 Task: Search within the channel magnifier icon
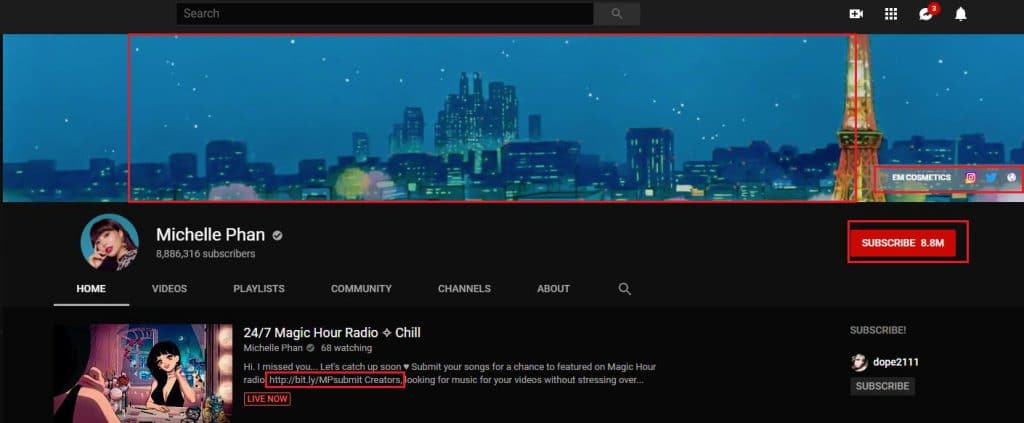[624, 289]
